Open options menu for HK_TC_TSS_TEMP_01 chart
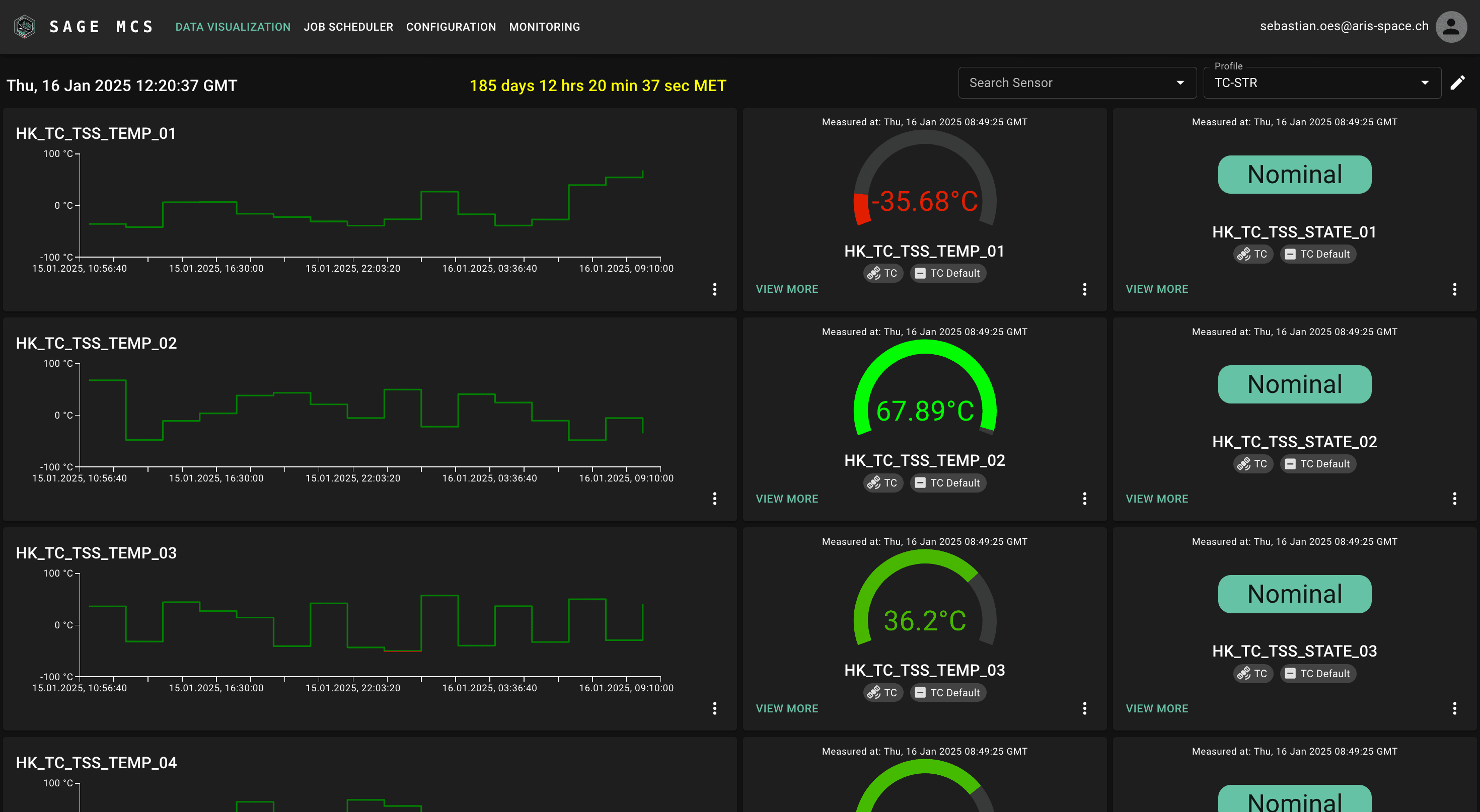The width and height of the screenshot is (1480, 812). point(715,289)
